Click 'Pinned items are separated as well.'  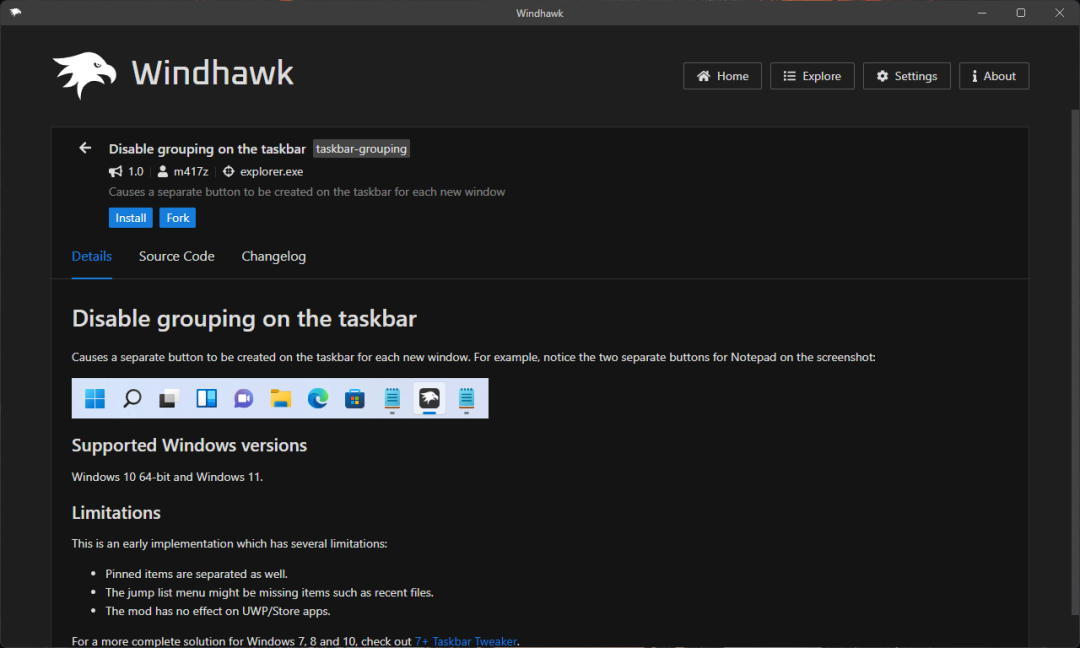click(x=196, y=574)
